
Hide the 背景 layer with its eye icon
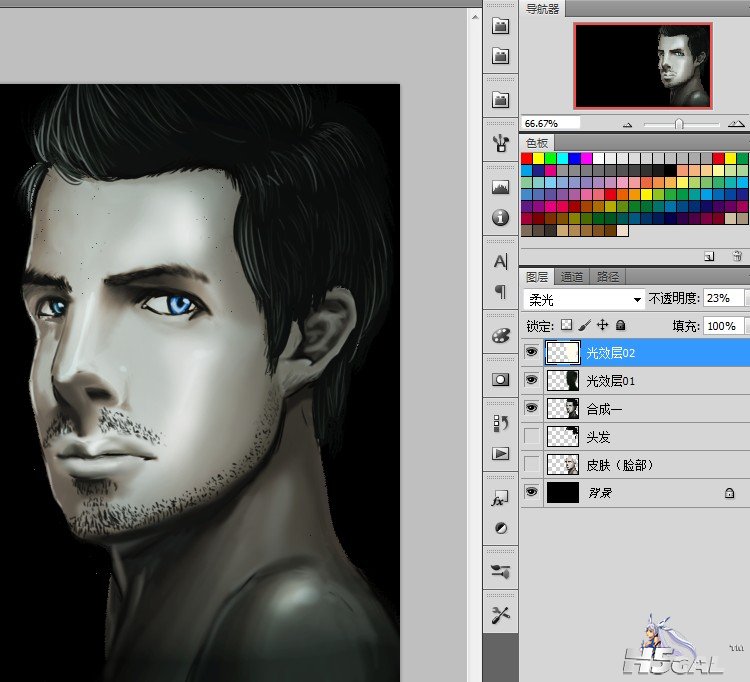pyautogui.click(x=531, y=491)
